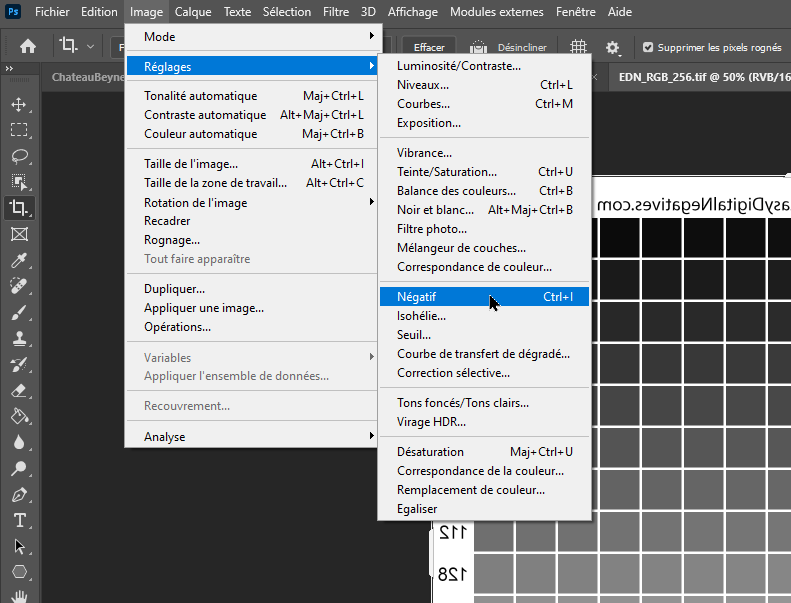Select the Rectangular Marquee tool
791x603 pixels.
click(x=19, y=130)
